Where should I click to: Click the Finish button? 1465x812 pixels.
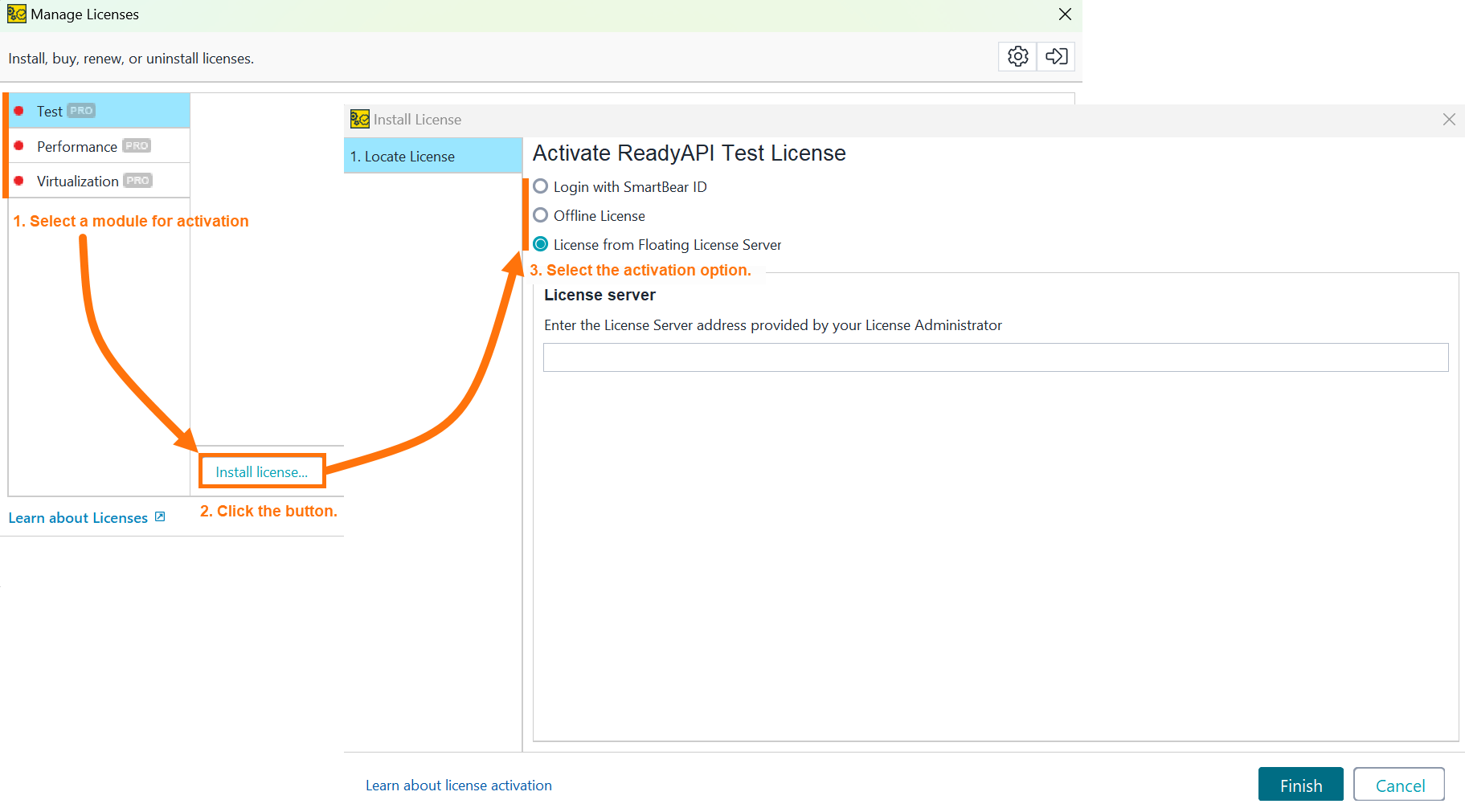(x=1299, y=785)
